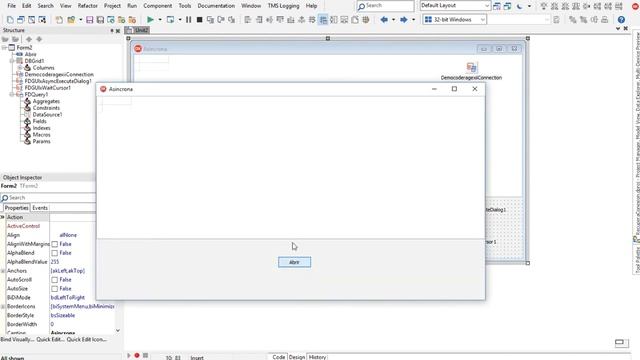This screenshot has height=360, width=640.
Task: Click the Quick Edit... link
Action: tap(51, 340)
